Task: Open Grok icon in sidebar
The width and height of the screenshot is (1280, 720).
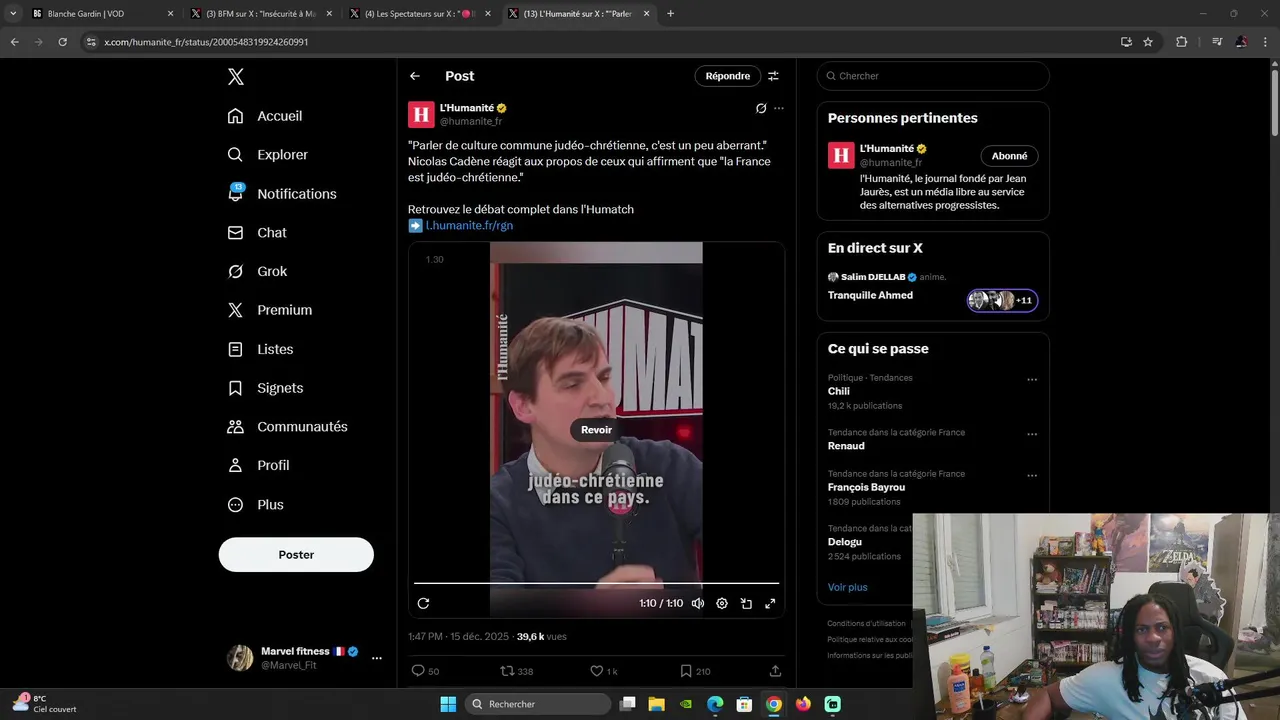Action: point(235,271)
